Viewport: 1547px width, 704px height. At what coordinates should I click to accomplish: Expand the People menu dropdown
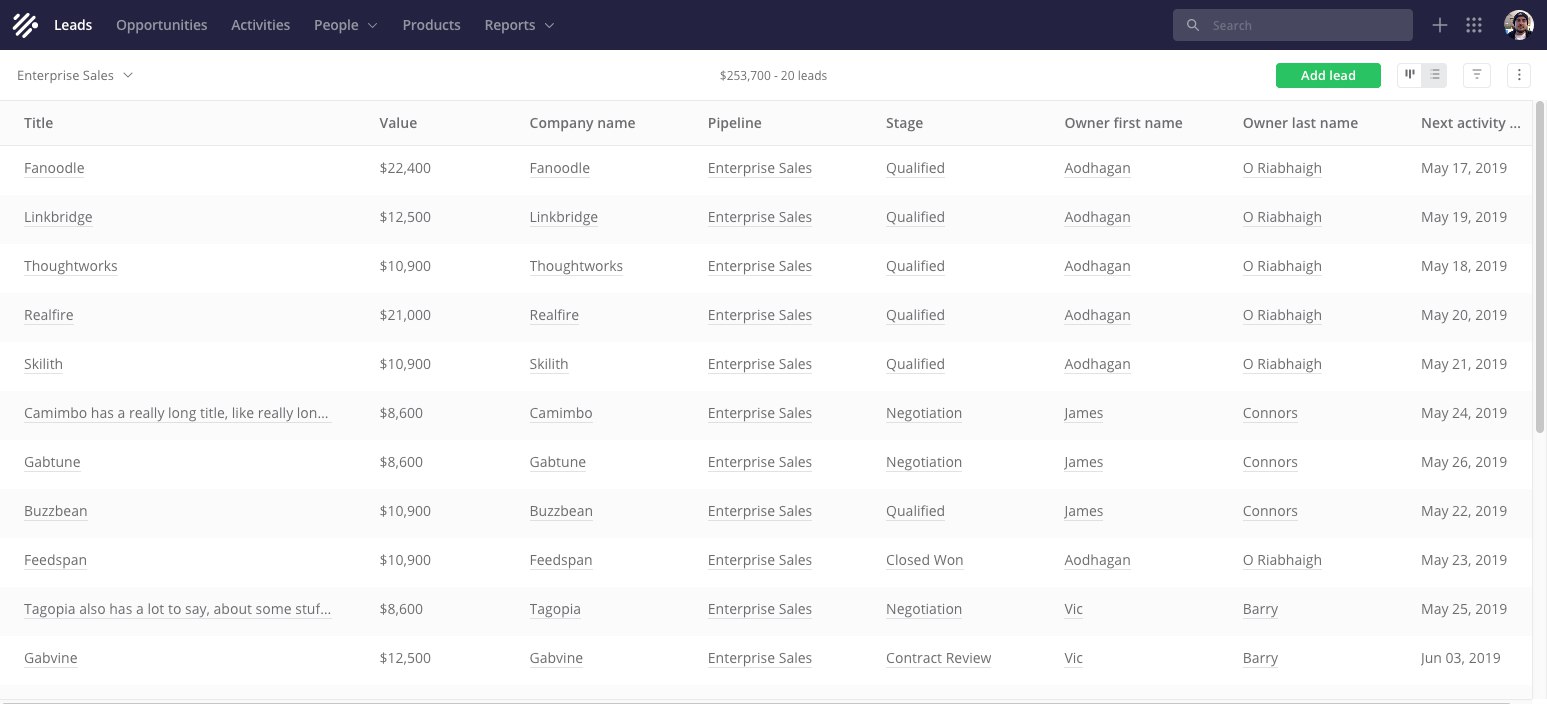point(345,25)
